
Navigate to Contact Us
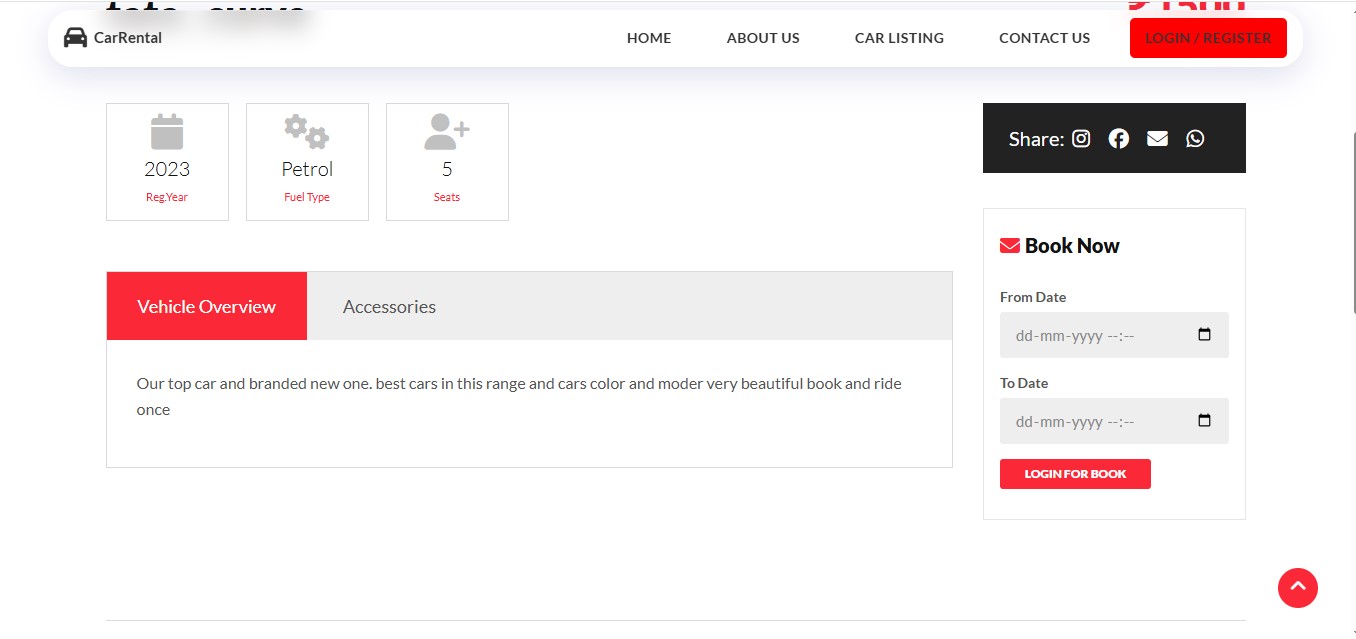(1044, 38)
